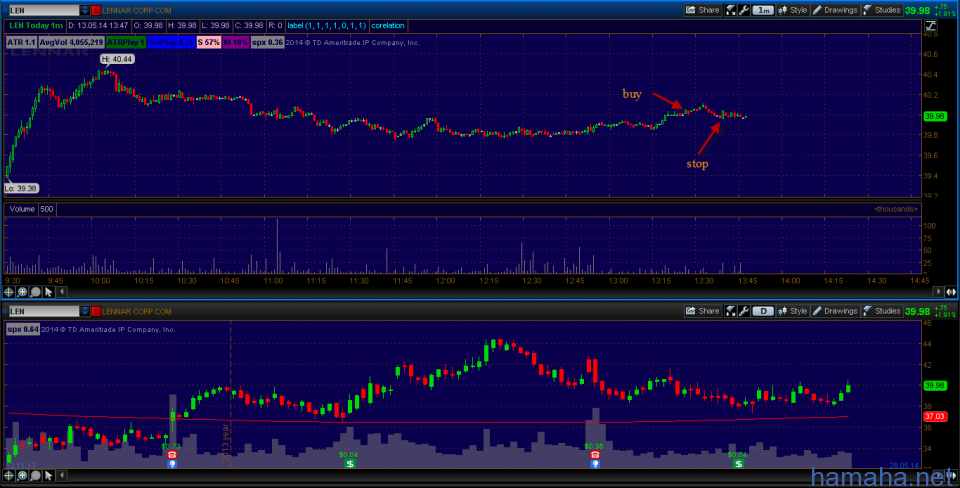The width and height of the screenshot is (960, 488).
Task: Open chart settings wrench, upper chart
Action: (744, 10)
